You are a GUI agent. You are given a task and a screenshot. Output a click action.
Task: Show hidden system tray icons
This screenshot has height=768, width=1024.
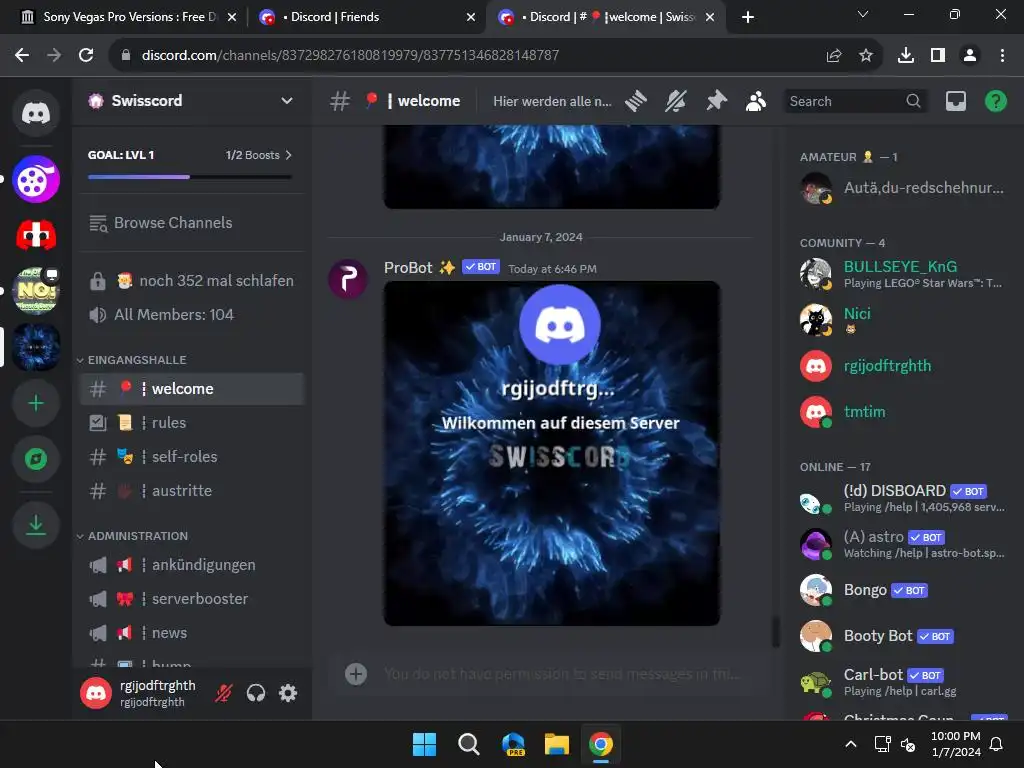pyautogui.click(x=850, y=744)
